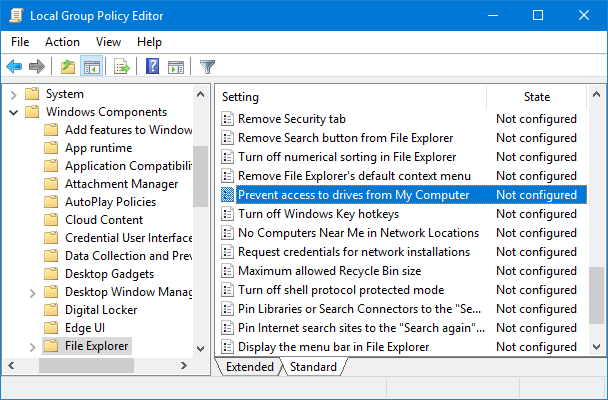Expand the File Explorer tree node
The width and height of the screenshot is (608, 400).
(x=33, y=347)
